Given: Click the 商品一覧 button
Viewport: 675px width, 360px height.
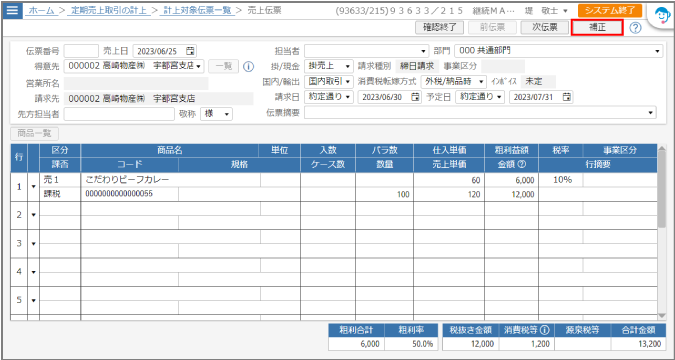Looking at the screenshot, I should pyautogui.click(x=34, y=133).
